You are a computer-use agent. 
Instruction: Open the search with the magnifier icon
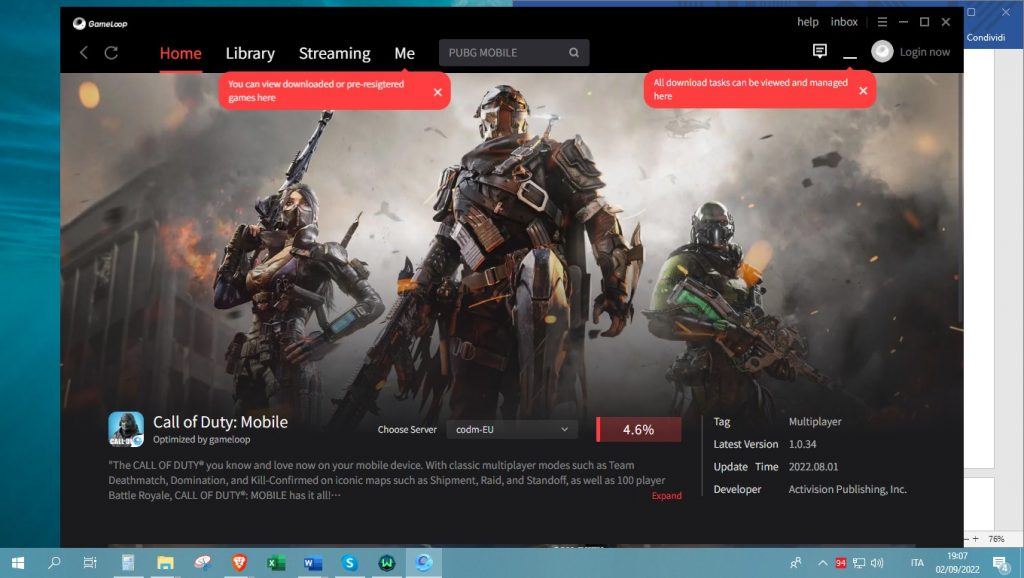click(572, 51)
